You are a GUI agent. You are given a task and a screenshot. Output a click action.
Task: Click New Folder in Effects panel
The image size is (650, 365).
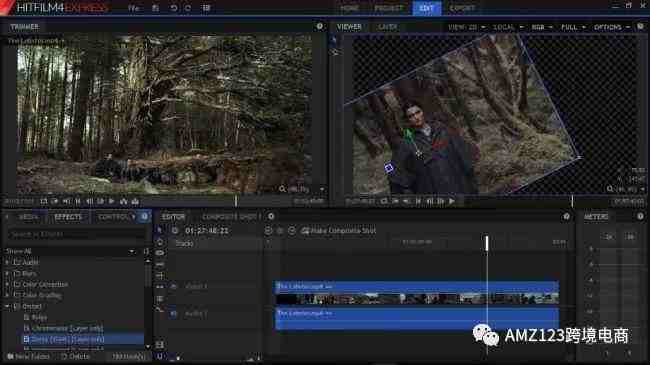click(x=28, y=356)
